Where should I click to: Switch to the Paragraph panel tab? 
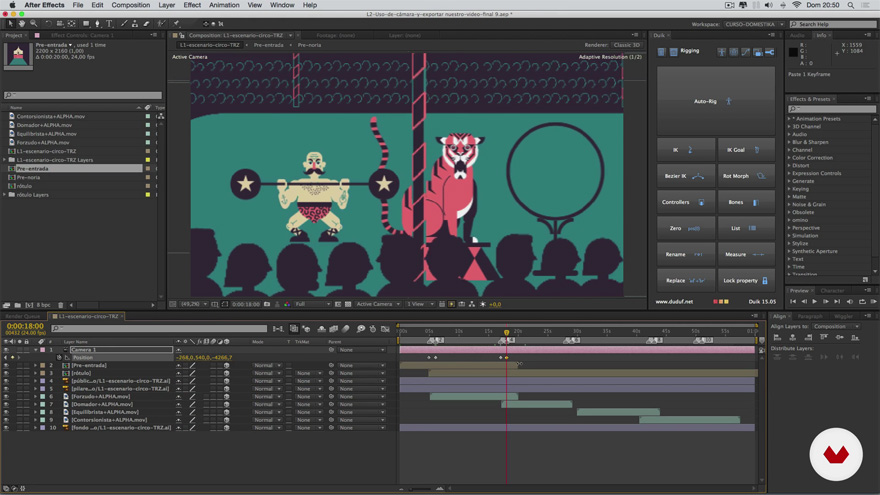coord(810,317)
